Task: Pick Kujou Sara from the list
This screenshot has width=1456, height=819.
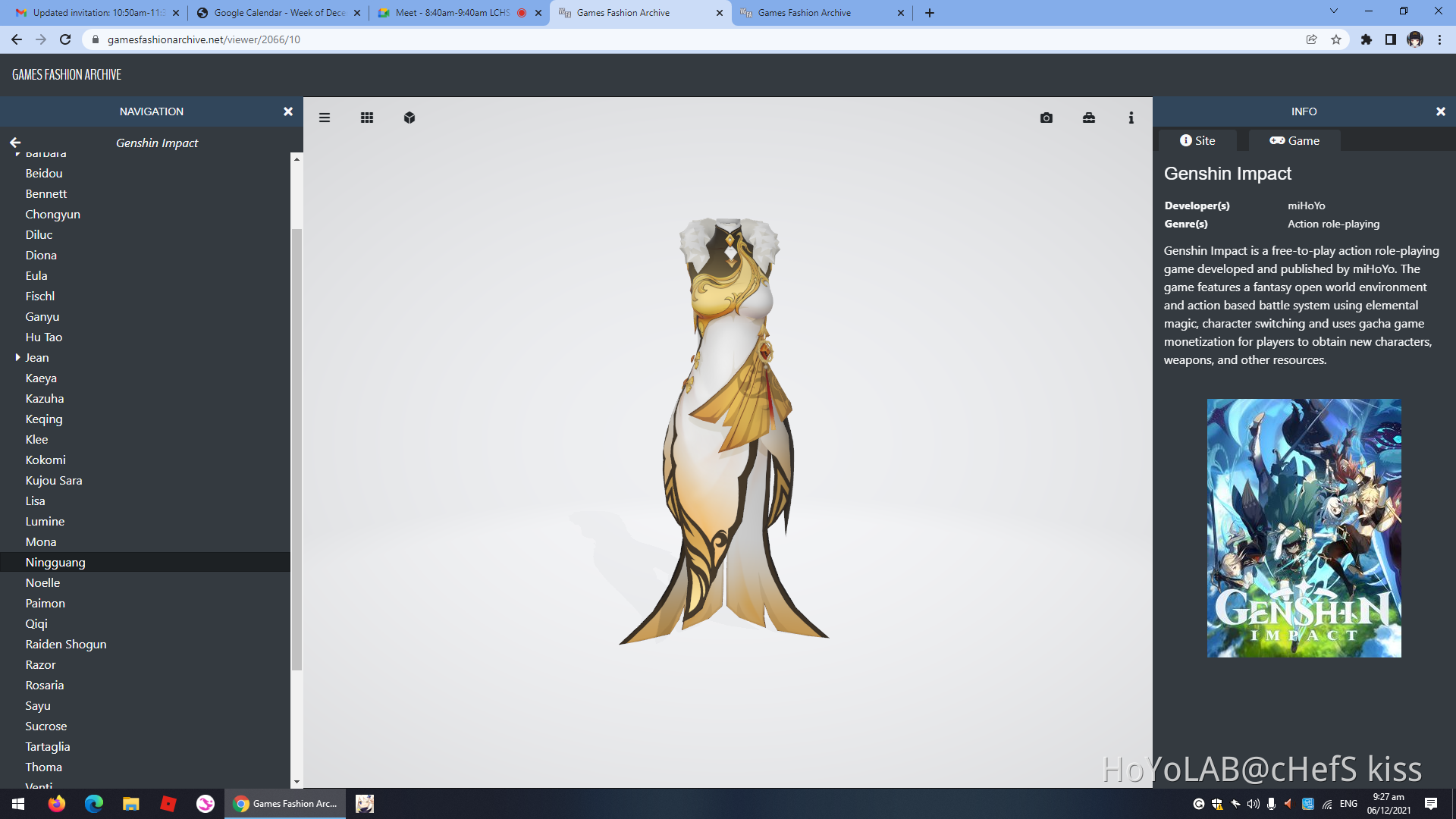Action: click(x=54, y=481)
